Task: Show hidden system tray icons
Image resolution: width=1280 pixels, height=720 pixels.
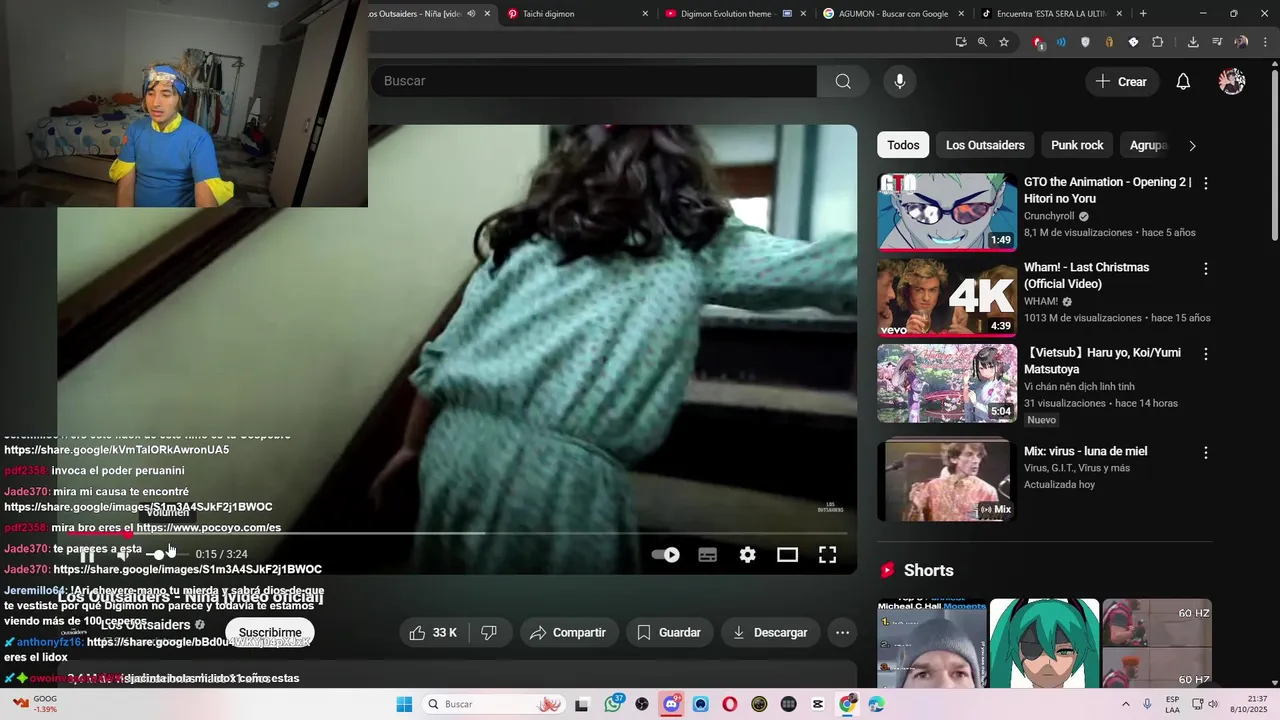Action: tap(1126, 704)
